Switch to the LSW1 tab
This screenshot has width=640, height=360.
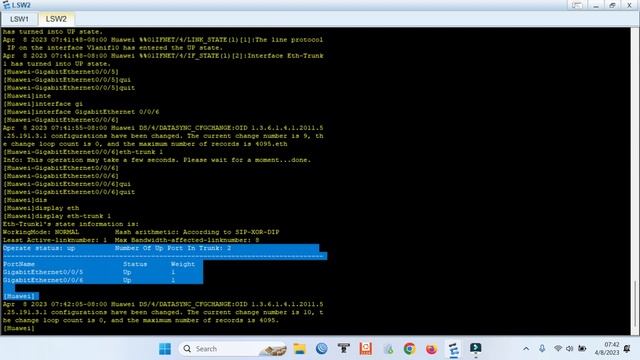(x=19, y=19)
